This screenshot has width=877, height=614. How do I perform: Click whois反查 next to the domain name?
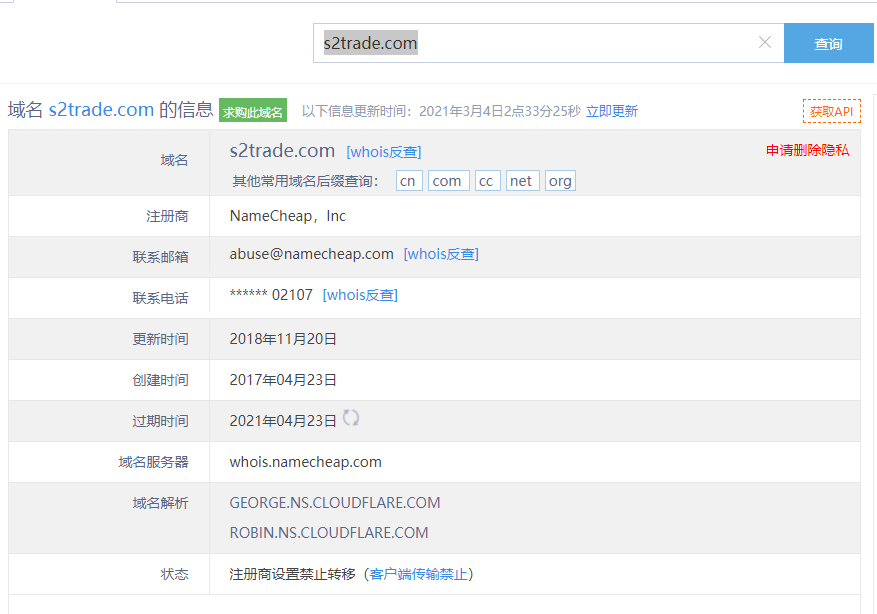[383, 152]
